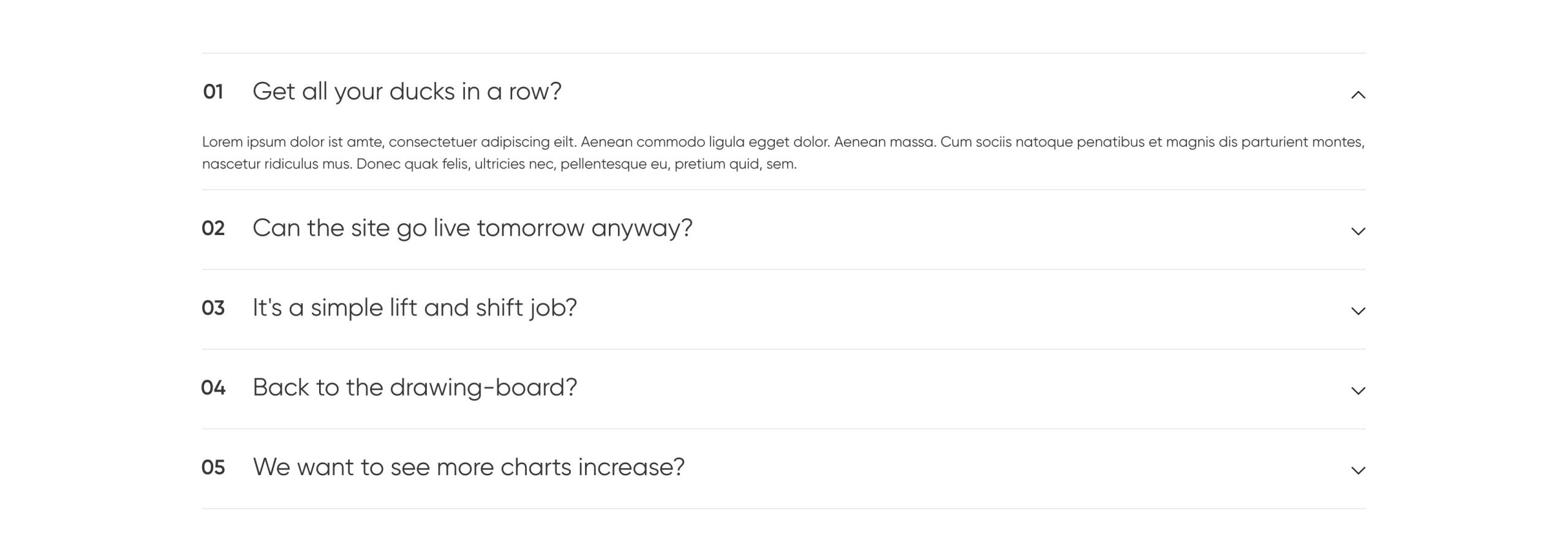Image resolution: width=1568 pixels, height=559 pixels.
Task: Click chevron icon for 'more charts increase' row
Action: coord(1358,470)
